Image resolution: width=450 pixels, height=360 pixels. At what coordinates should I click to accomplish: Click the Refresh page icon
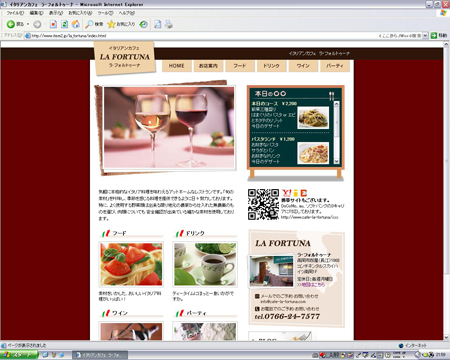pos(64,24)
